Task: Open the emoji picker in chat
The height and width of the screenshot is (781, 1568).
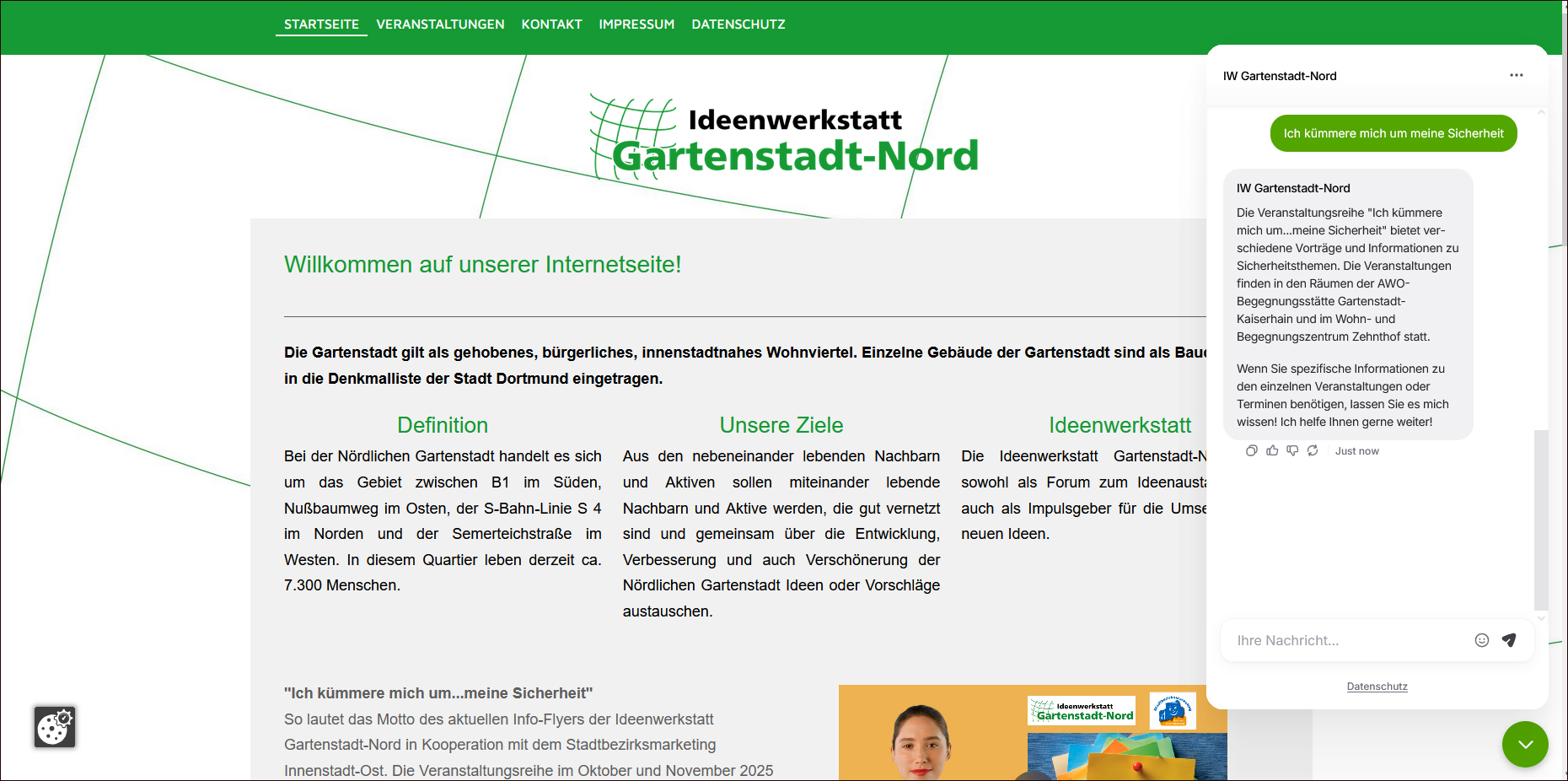Action: pyautogui.click(x=1481, y=640)
